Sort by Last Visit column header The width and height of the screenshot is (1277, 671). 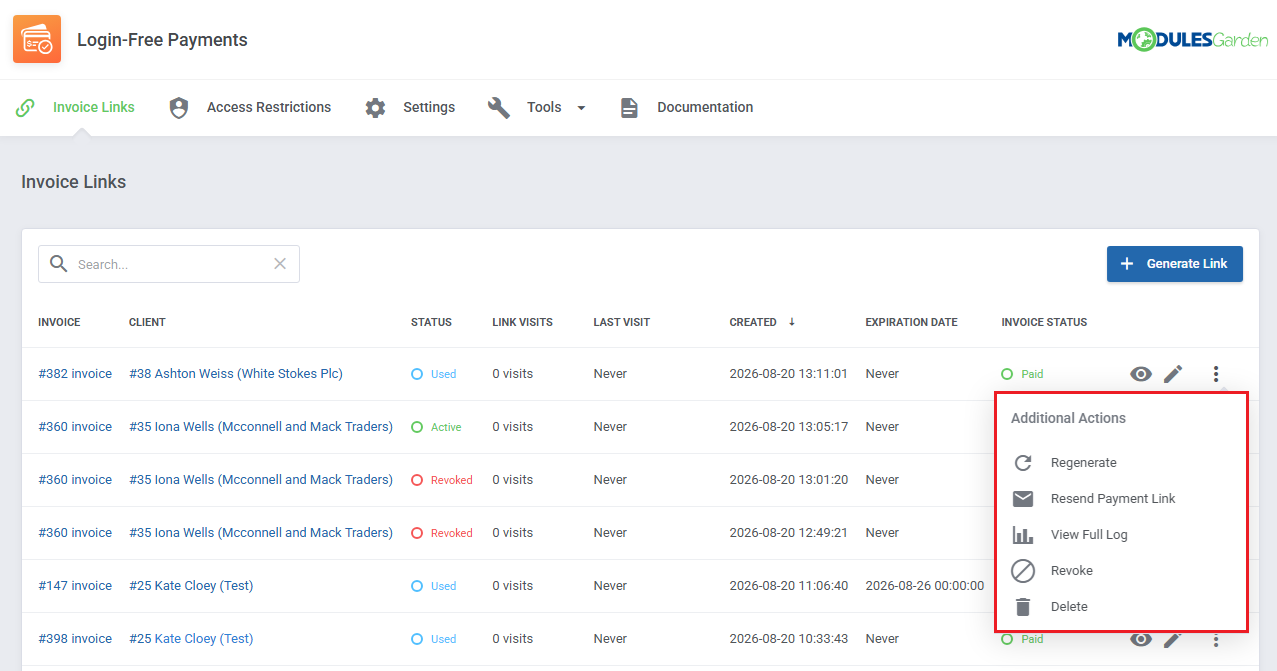(621, 322)
